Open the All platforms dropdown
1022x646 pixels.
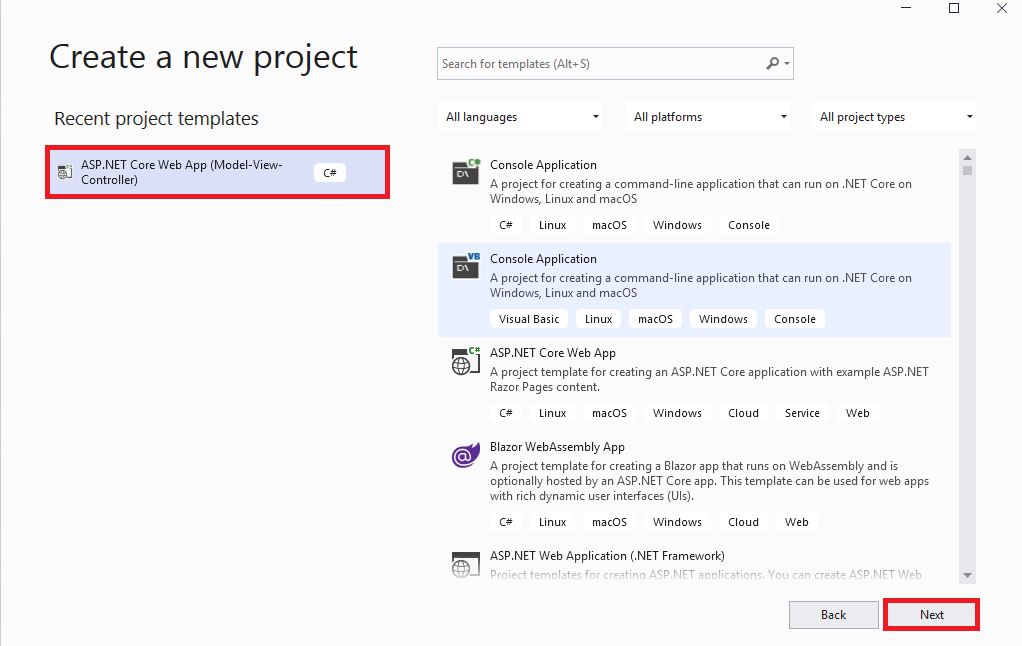[x=707, y=116]
